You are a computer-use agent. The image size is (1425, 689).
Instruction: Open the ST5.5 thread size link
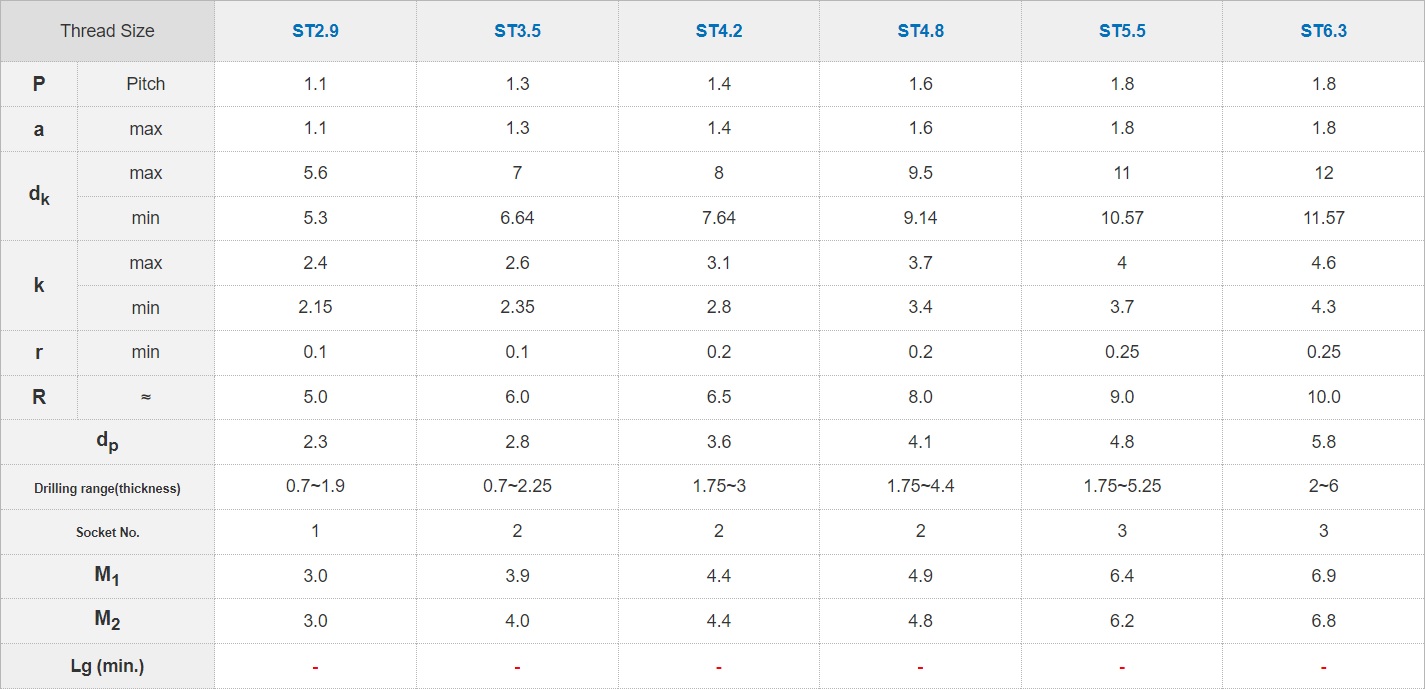click(1122, 31)
